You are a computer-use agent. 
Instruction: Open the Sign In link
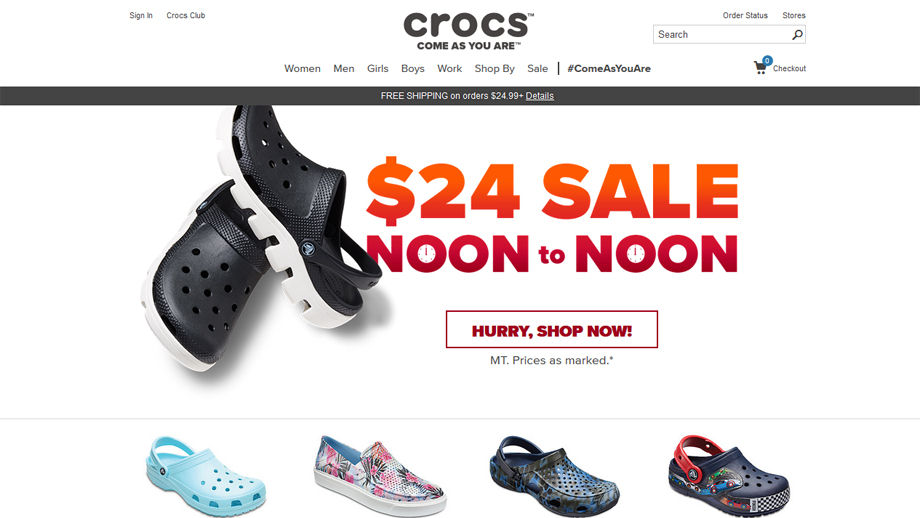[x=141, y=15]
